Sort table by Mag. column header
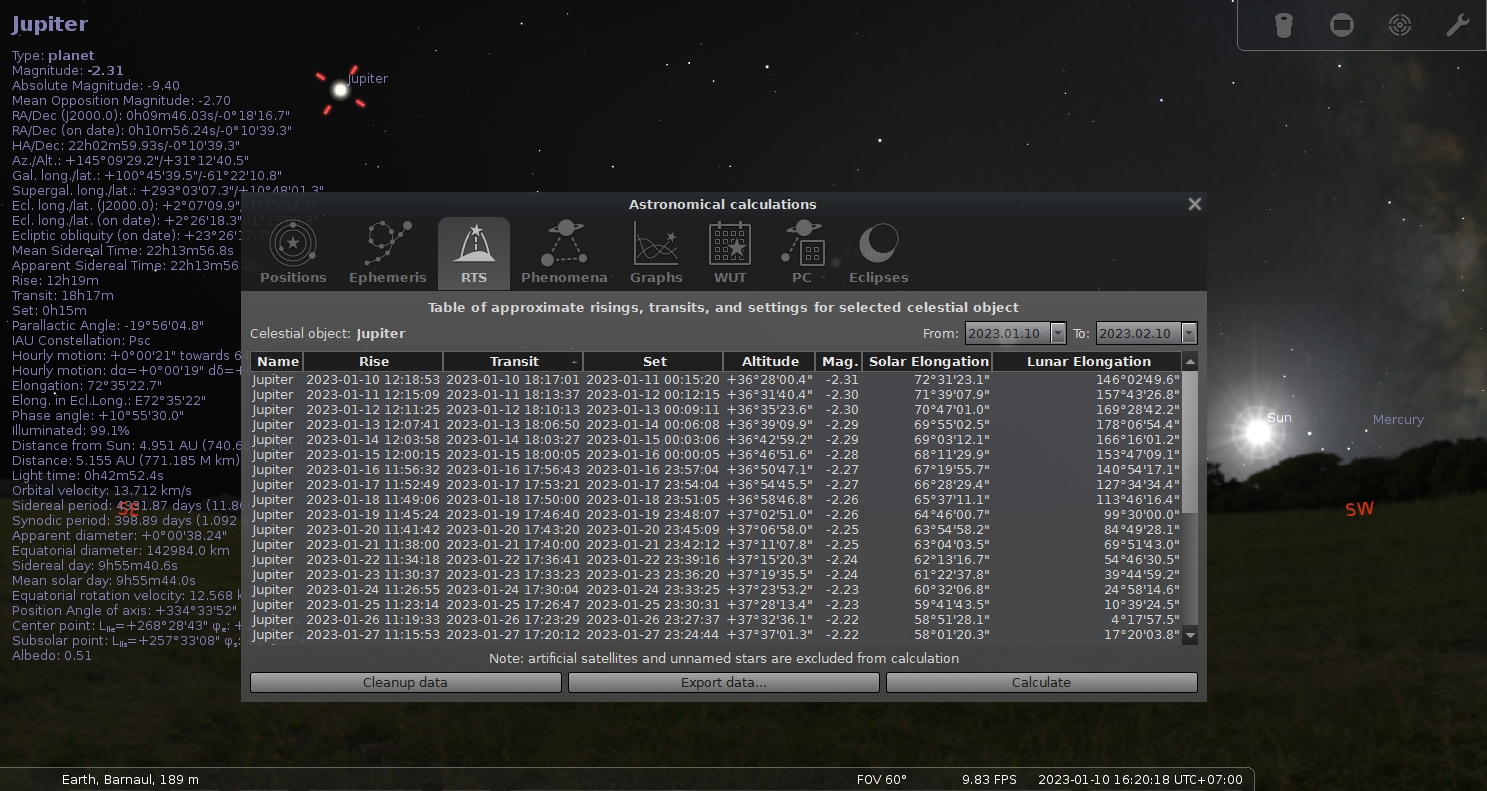1487x791 pixels. pyautogui.click(x=839, y=361)
